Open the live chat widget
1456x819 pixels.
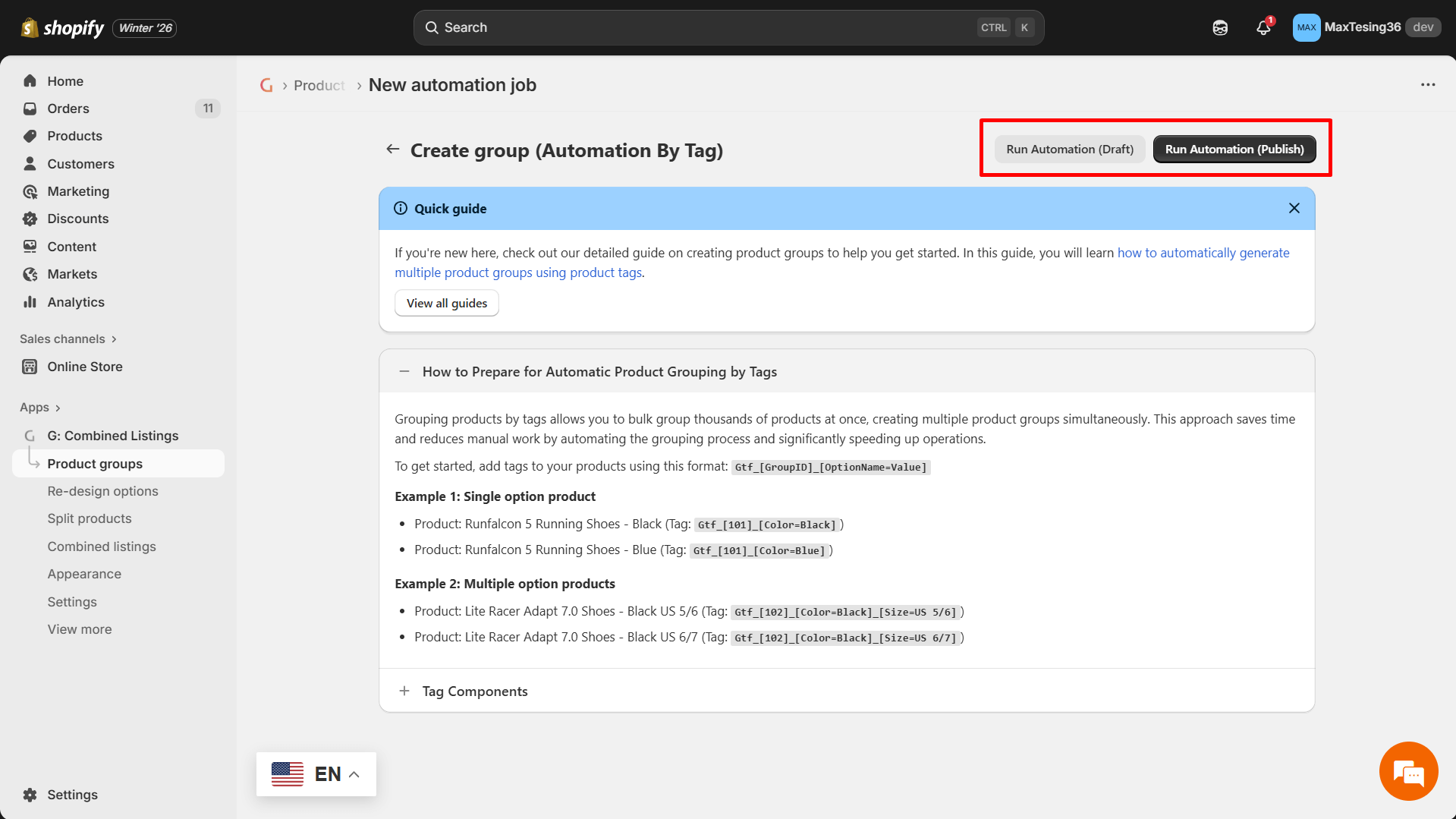pos(1408,771)
